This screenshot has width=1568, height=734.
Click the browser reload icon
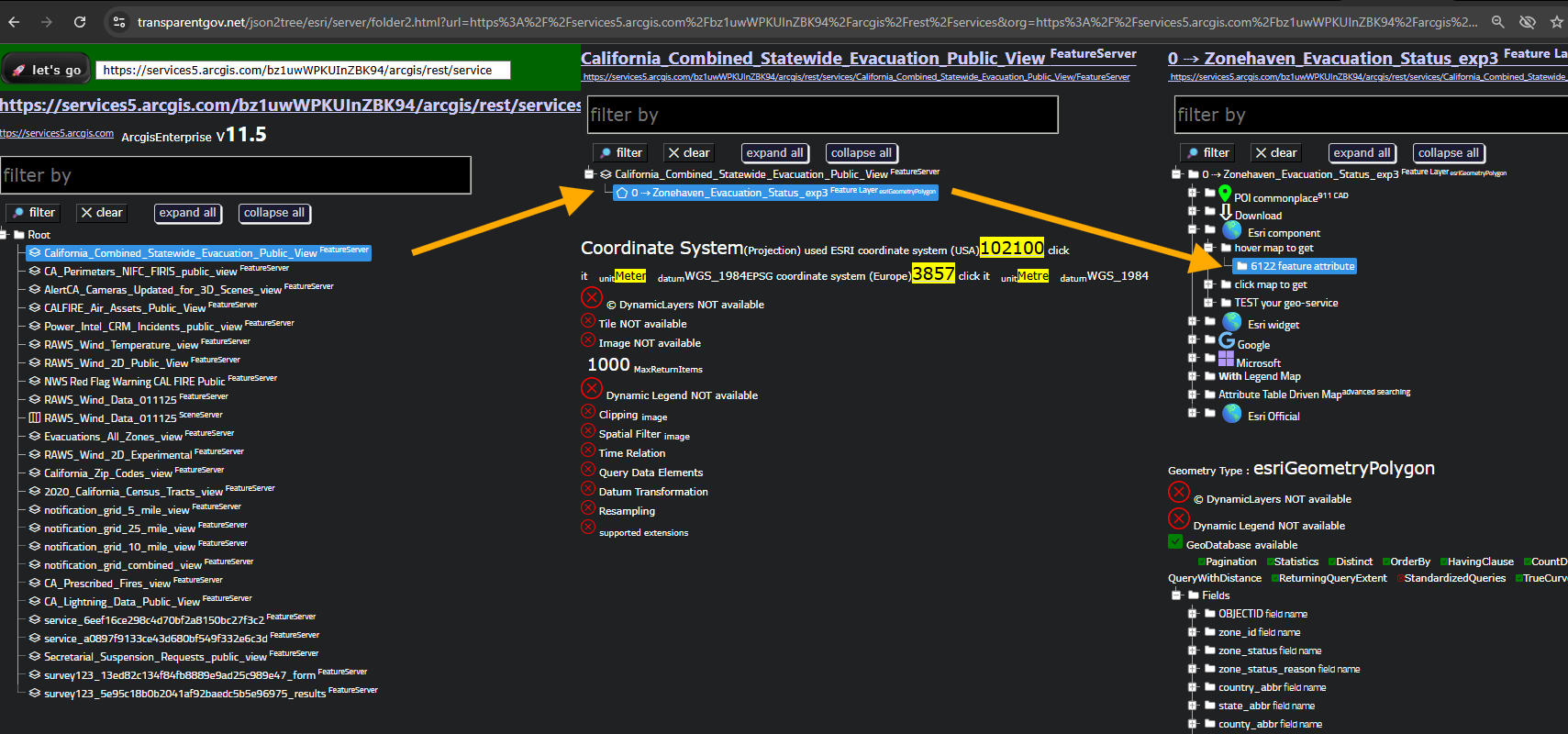[80, 21]
